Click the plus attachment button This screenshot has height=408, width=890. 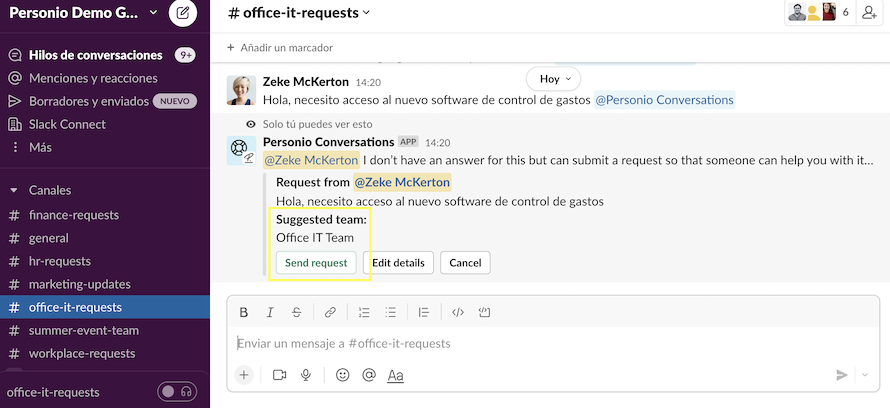[244, 375]
